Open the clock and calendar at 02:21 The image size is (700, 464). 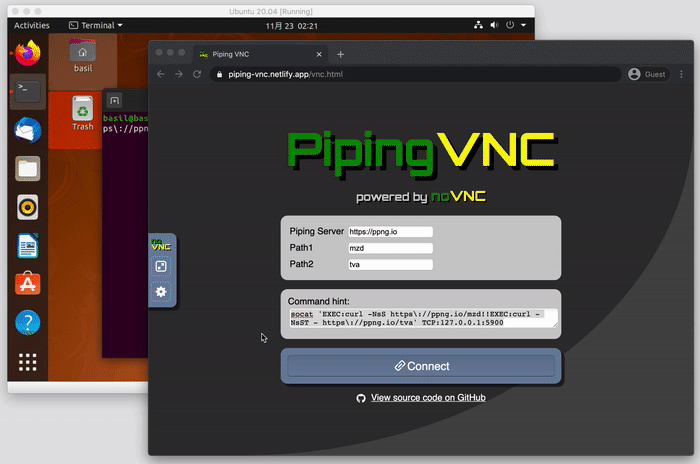pos(292,26)
